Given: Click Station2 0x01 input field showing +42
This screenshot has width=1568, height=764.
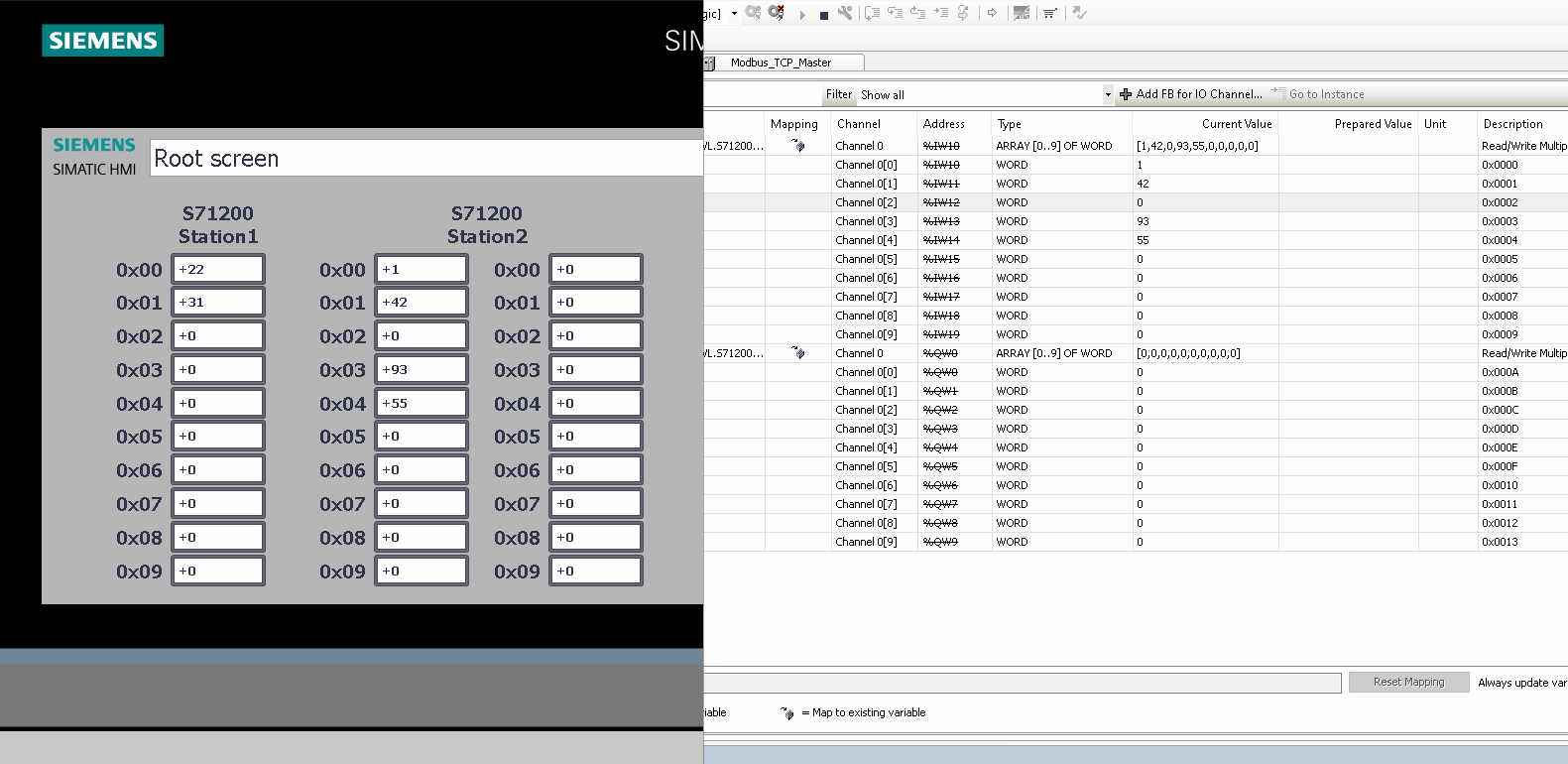Looking at the screenshot, I should tap(422, 302).
